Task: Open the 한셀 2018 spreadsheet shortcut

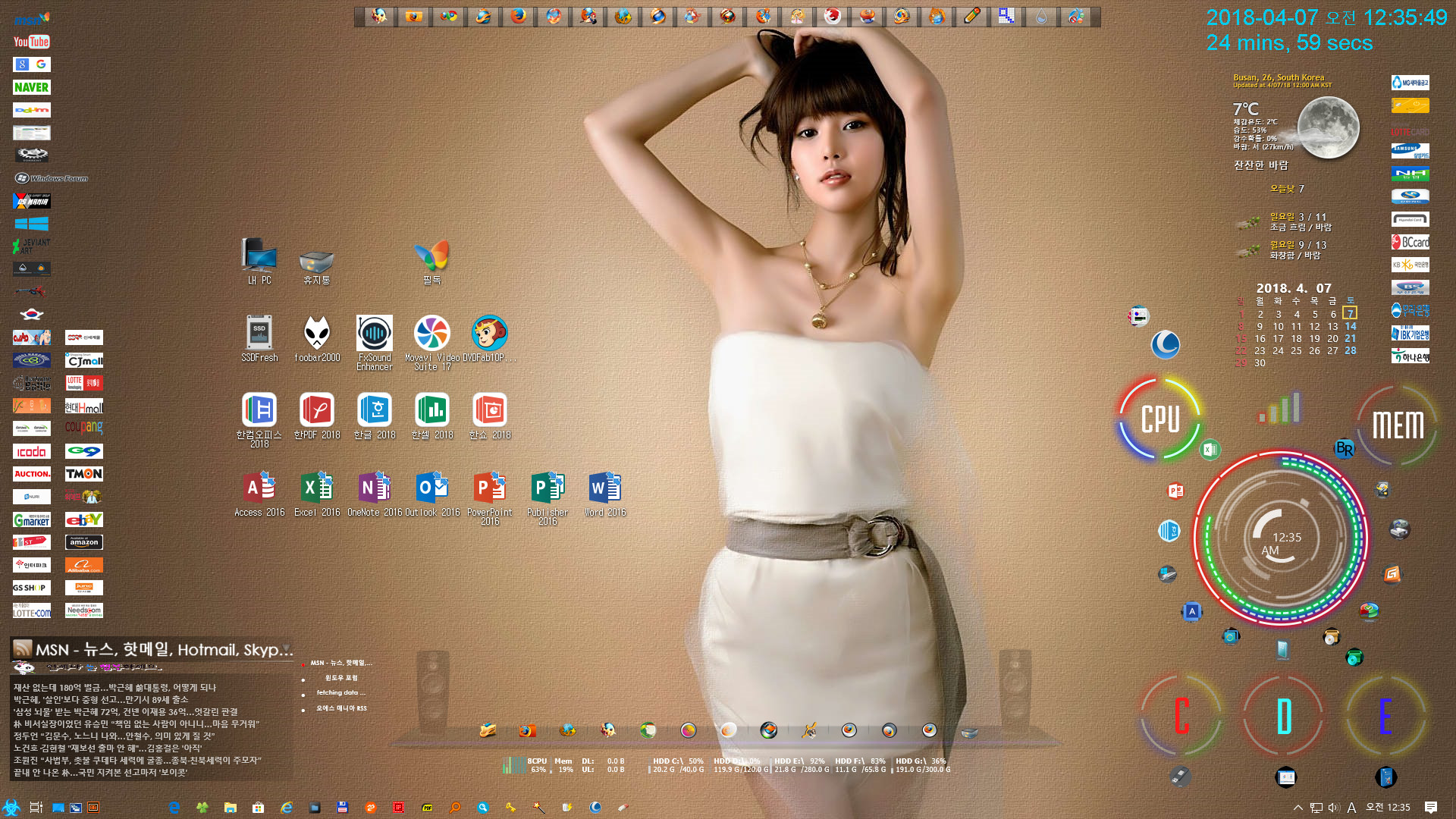Action: 432,416
